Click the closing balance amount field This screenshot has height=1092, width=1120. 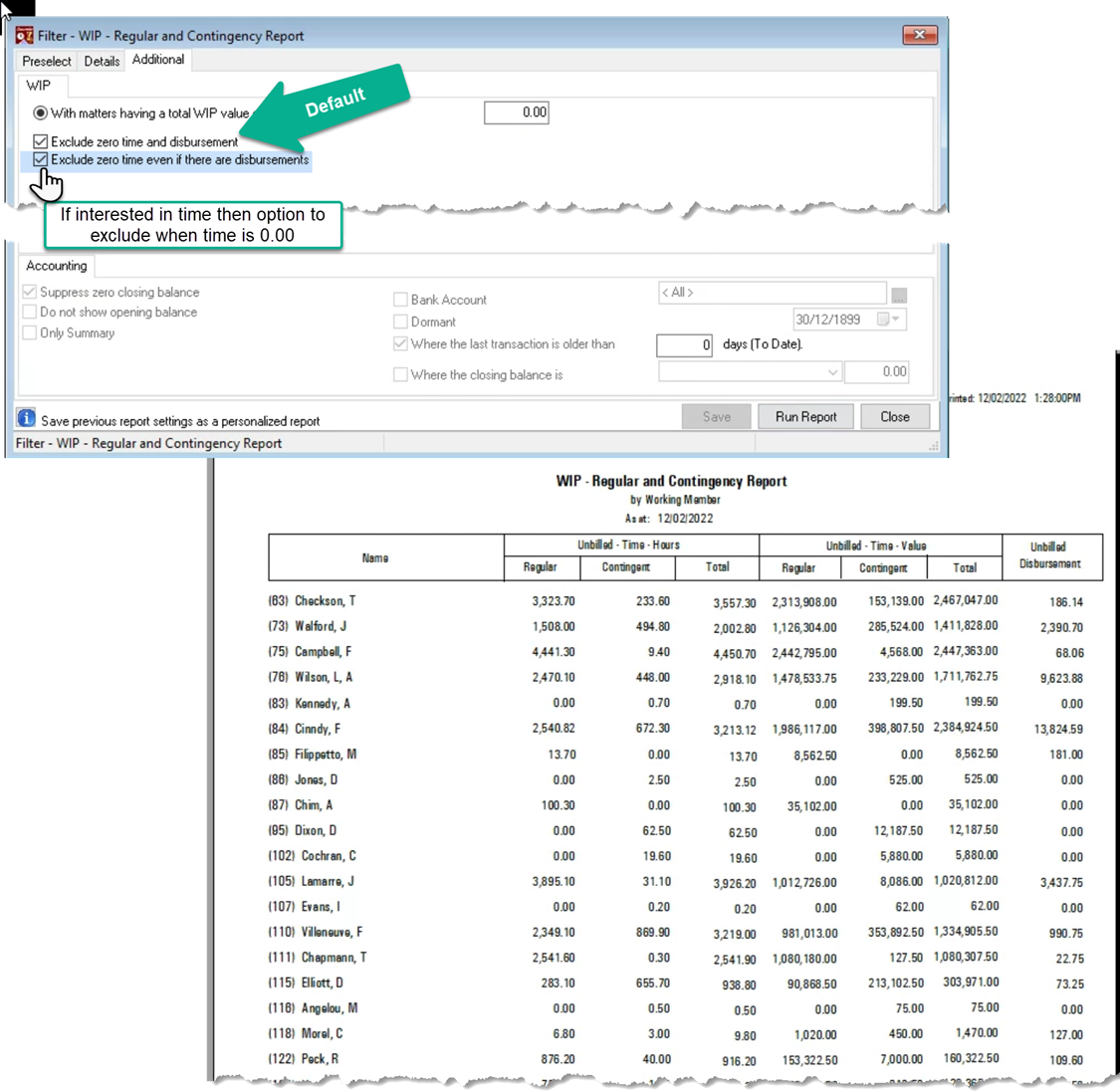coord(876,372)
